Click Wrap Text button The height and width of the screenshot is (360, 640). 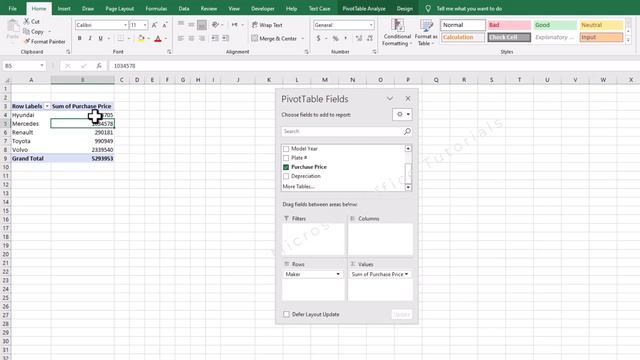267,25
